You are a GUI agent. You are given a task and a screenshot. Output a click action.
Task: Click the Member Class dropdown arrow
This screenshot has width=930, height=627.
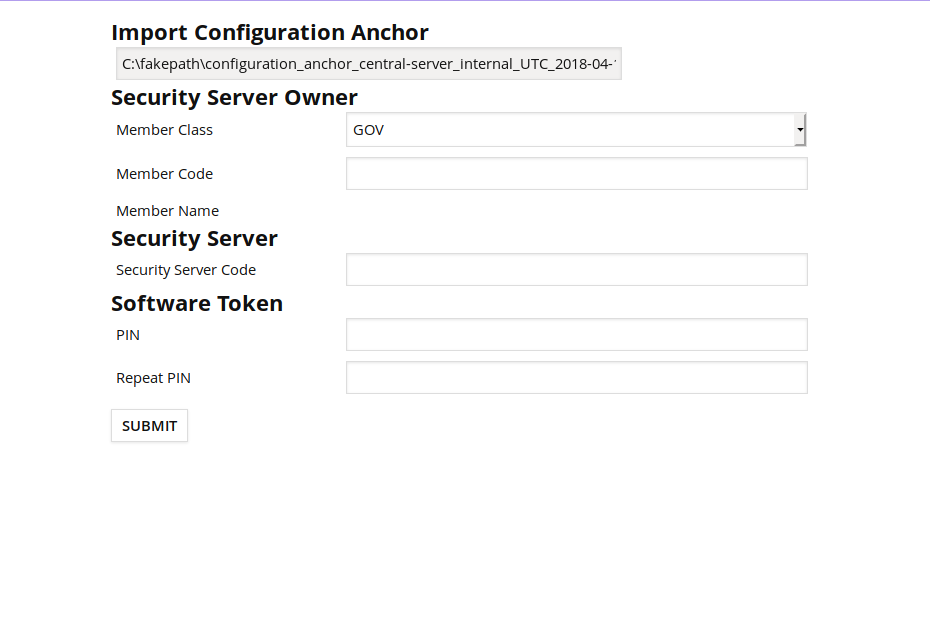(x=800, y=130)
